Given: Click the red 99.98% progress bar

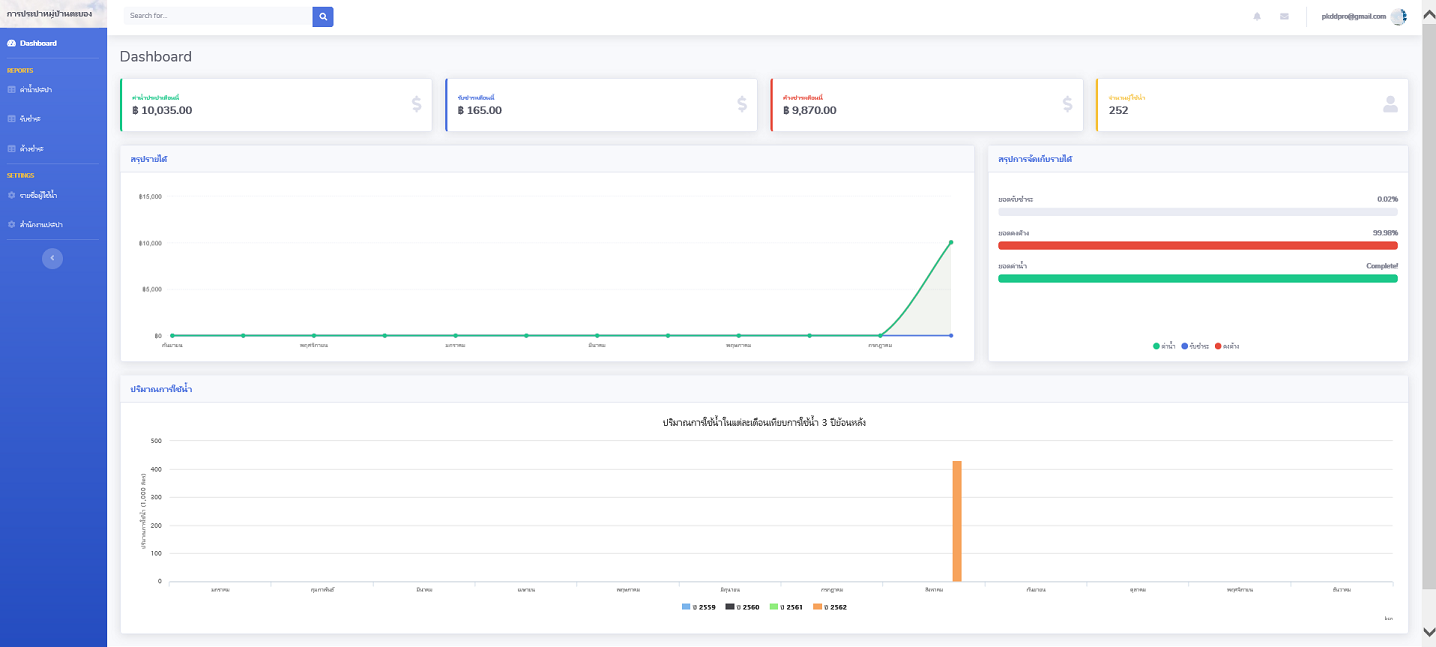Looking at the screenshot, I should [1197, 245].
